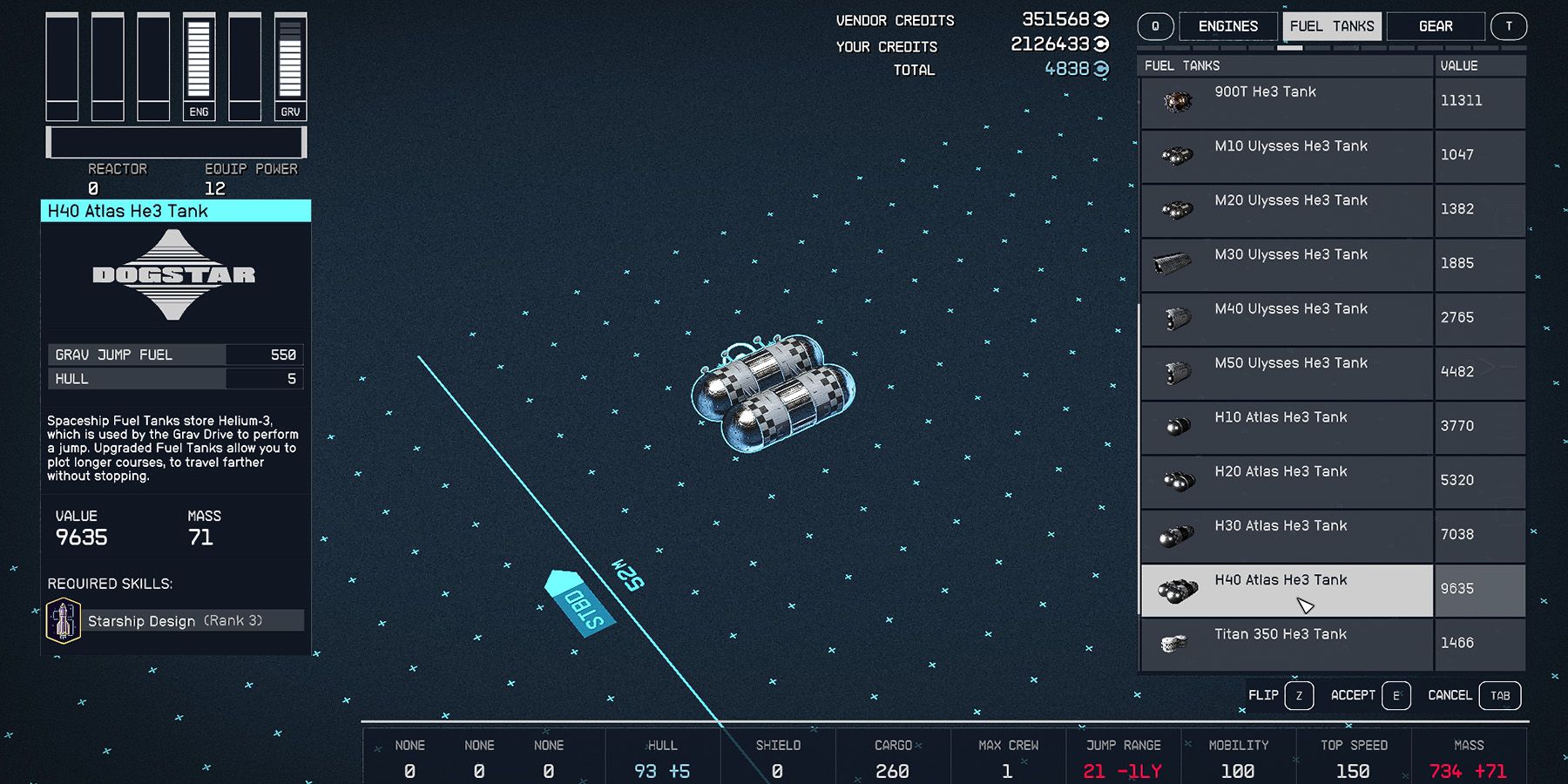Click the Fuel Tanks list header
The image size is (1568, 784).
click(x=1286, y=65)
